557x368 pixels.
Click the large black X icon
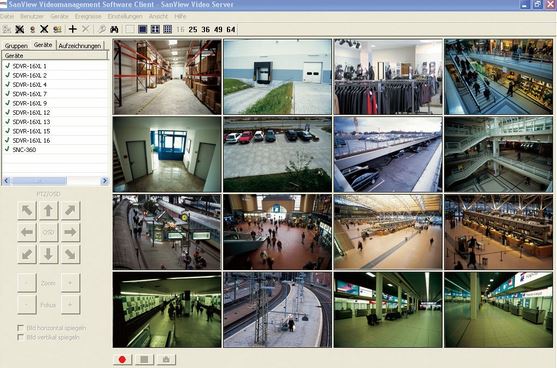(x=44, y=29)
